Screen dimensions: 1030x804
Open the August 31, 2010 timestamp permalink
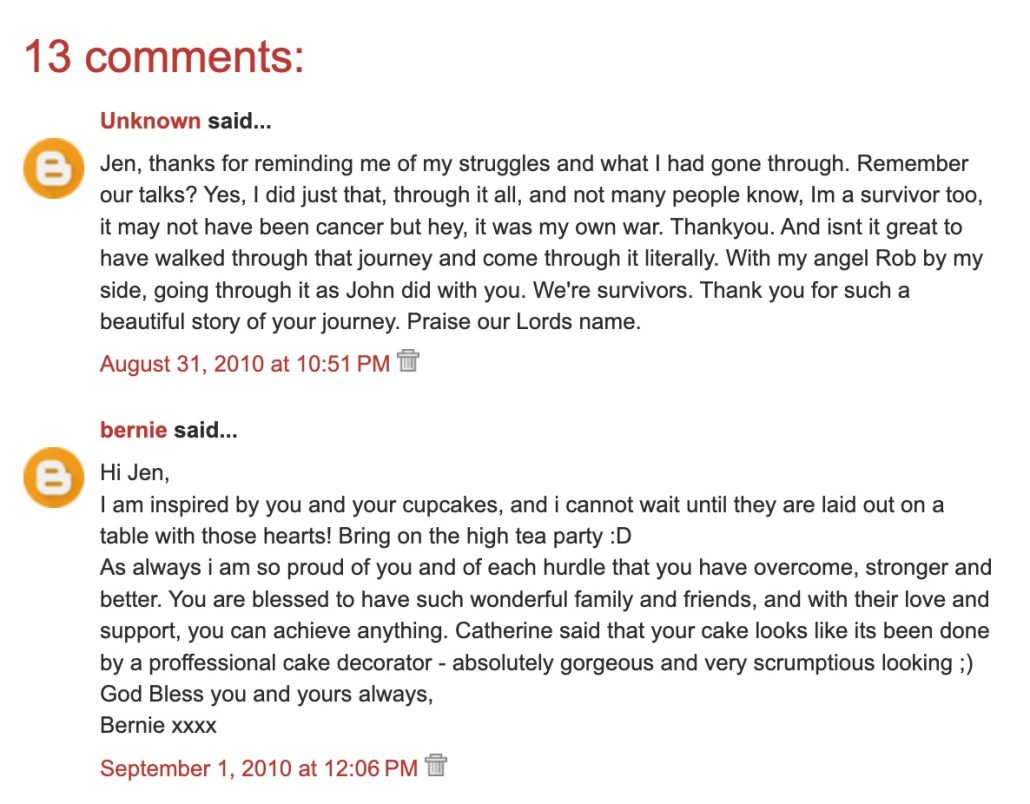point(244,364)
